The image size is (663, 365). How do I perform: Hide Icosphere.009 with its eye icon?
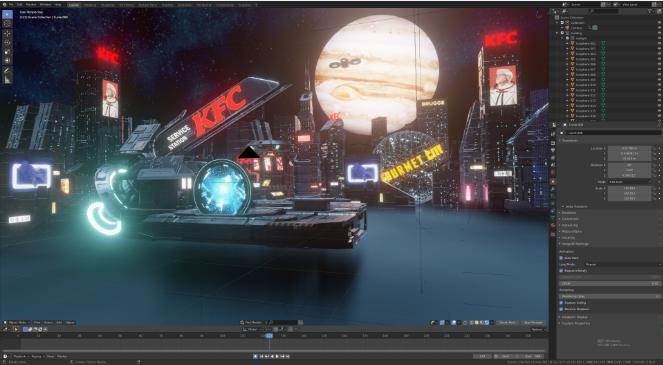coord(659,80)
